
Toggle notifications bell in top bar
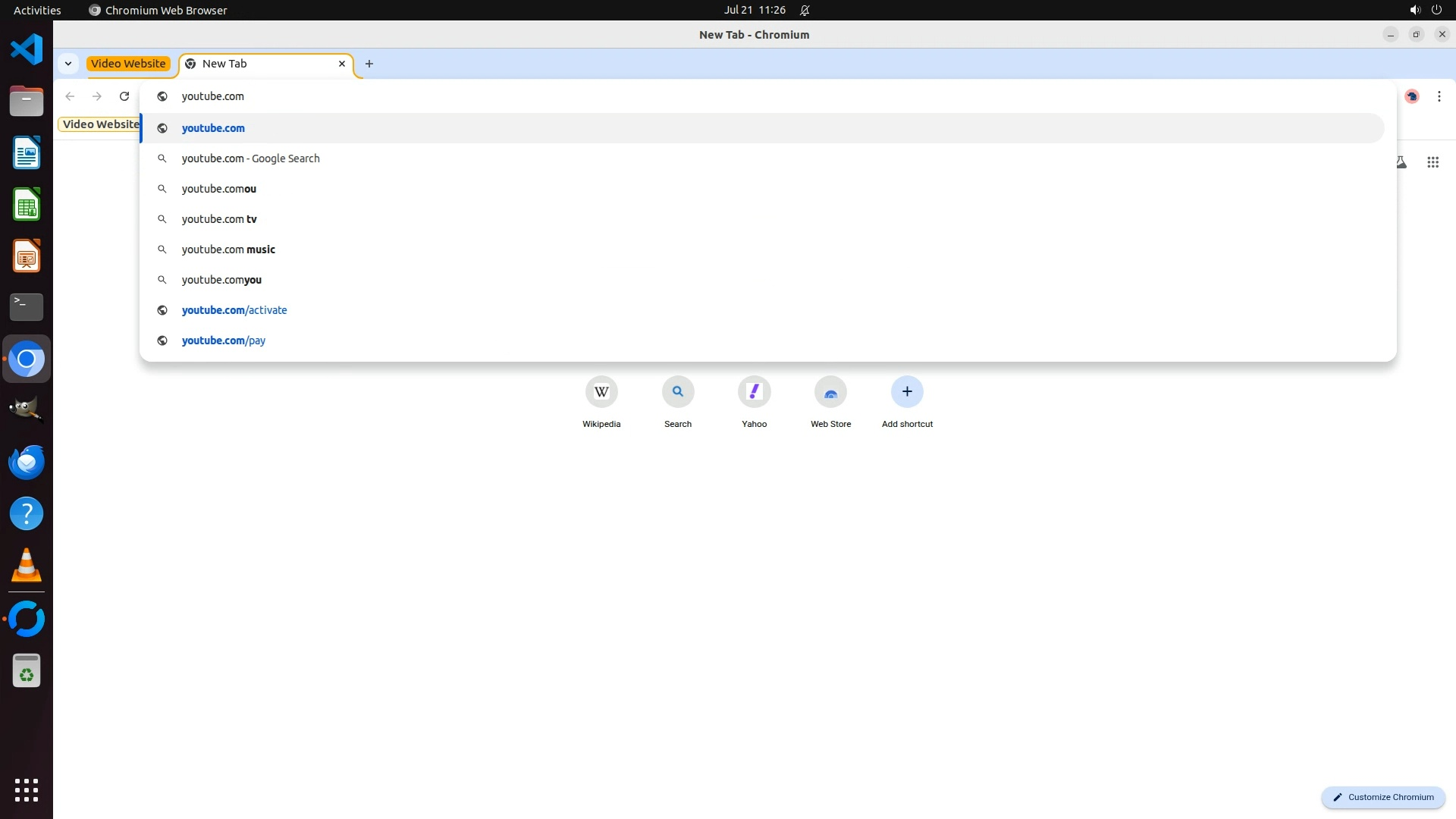(805, 11)
